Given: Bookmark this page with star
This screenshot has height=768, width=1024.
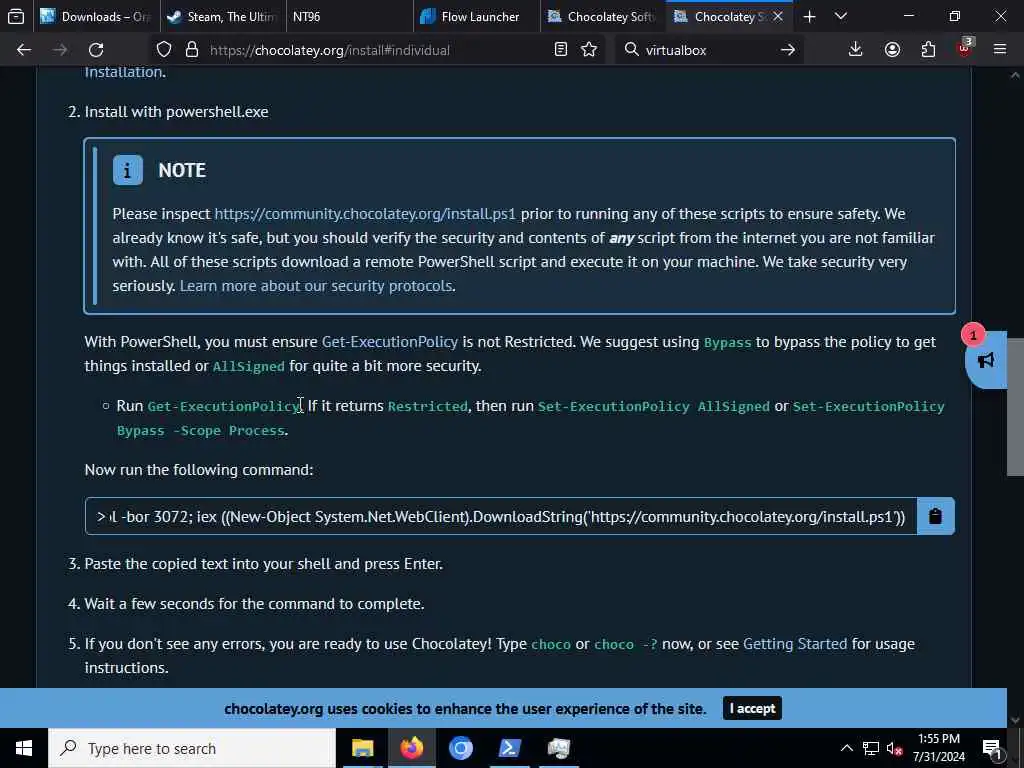Looking at the screenshot, I should pyautogui.click(x=589, y=50).
